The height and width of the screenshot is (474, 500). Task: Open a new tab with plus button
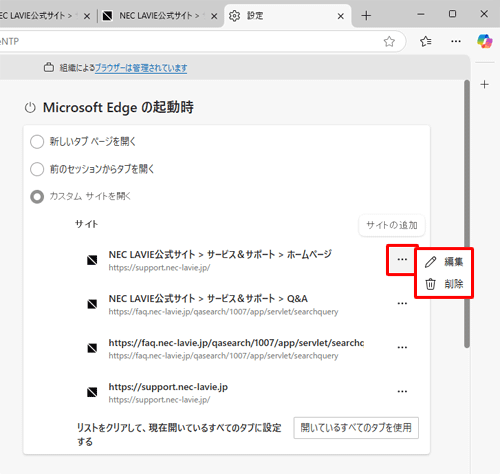click(x=366, y=16)
